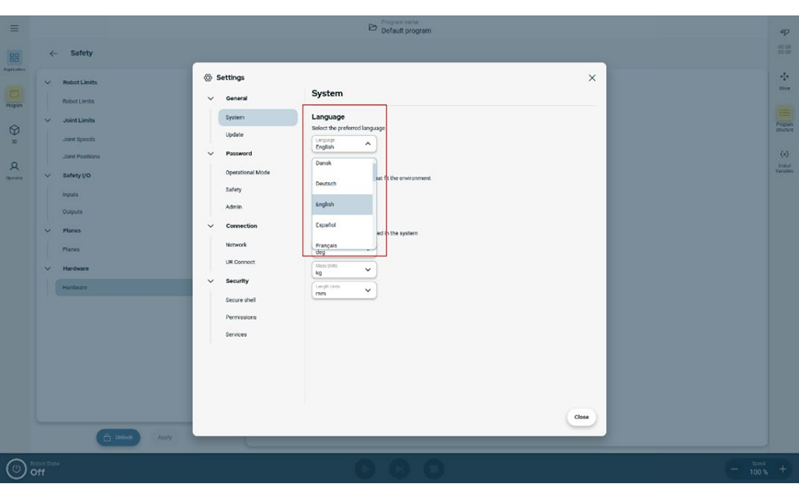Open the Mass Units kg dropdown
The image size is (800, 500).
tap(344, 270)
